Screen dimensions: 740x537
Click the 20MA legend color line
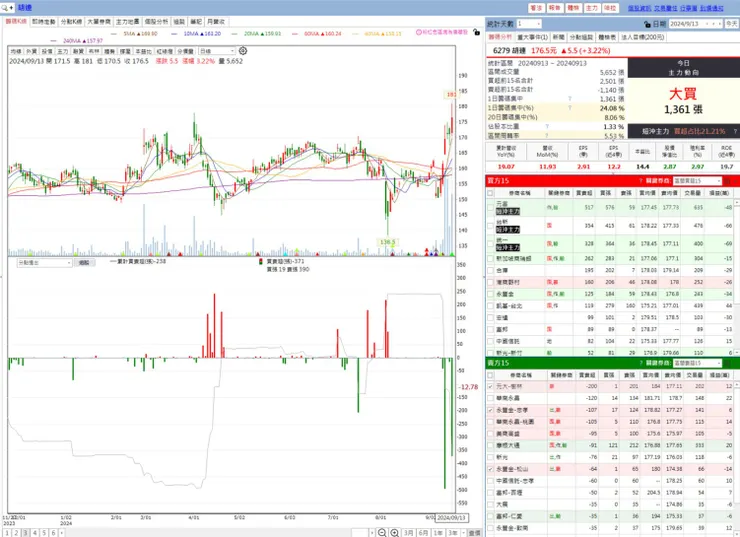[235, 34]
